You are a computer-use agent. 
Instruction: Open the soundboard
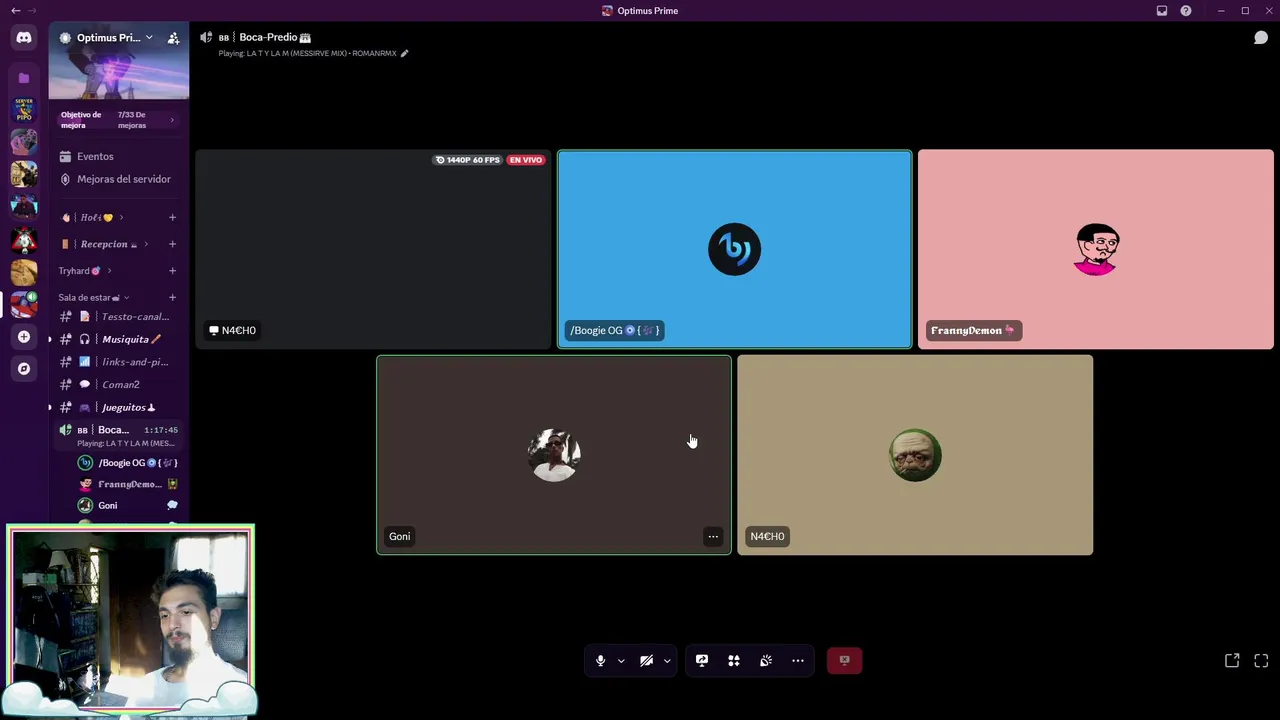(766, 661)
